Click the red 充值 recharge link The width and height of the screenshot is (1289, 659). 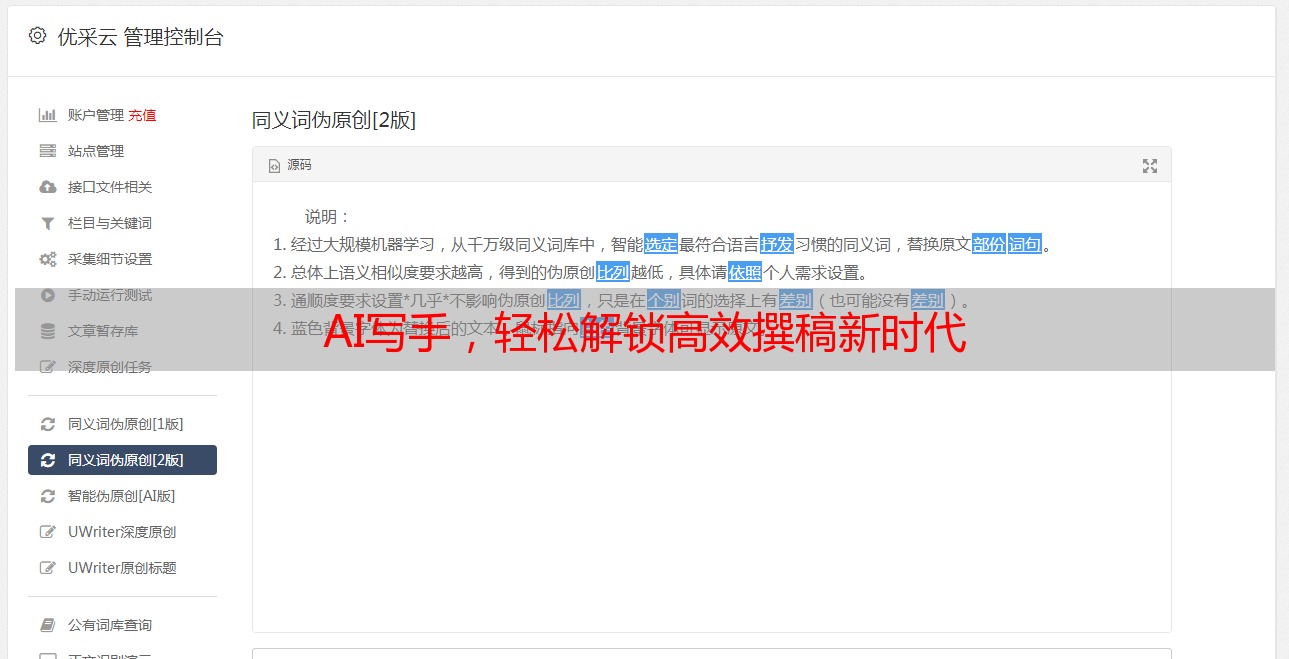pos(142,115)
